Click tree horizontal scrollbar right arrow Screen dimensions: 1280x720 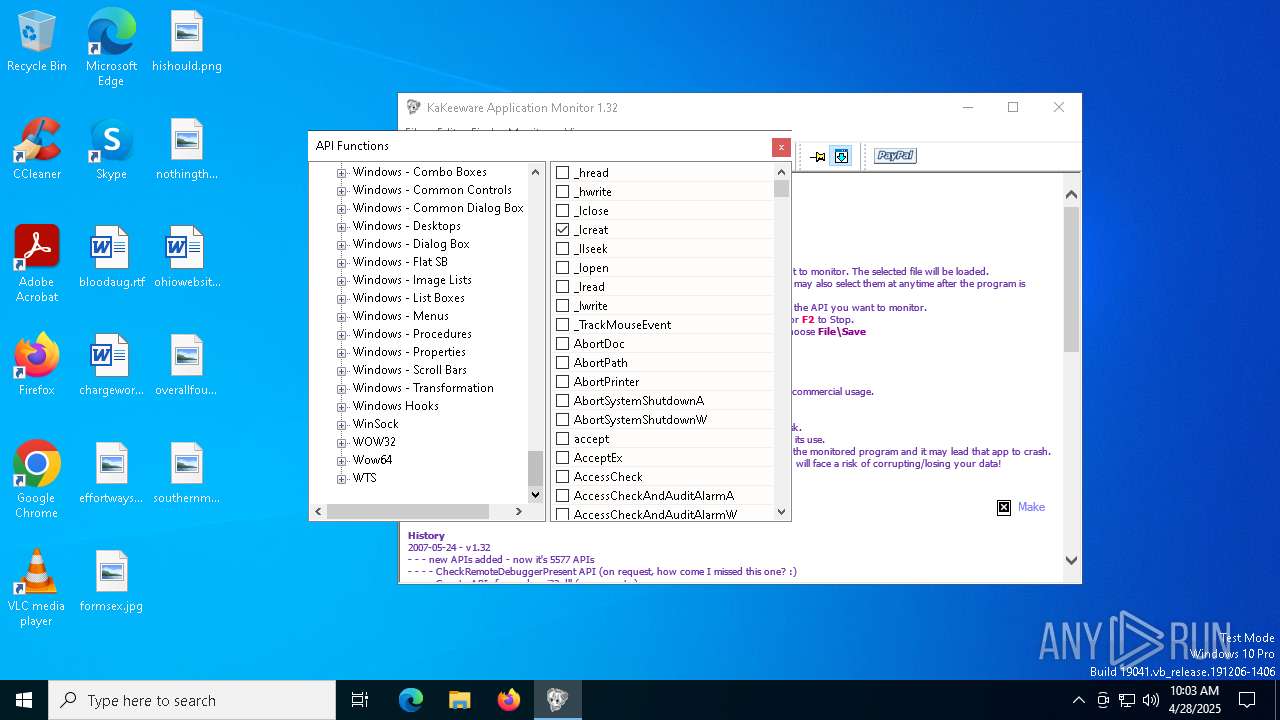click(518, 511)
